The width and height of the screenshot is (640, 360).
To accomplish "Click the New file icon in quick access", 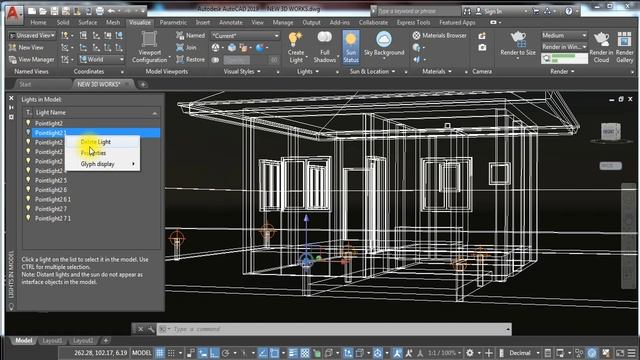I will tap(31, 11).
